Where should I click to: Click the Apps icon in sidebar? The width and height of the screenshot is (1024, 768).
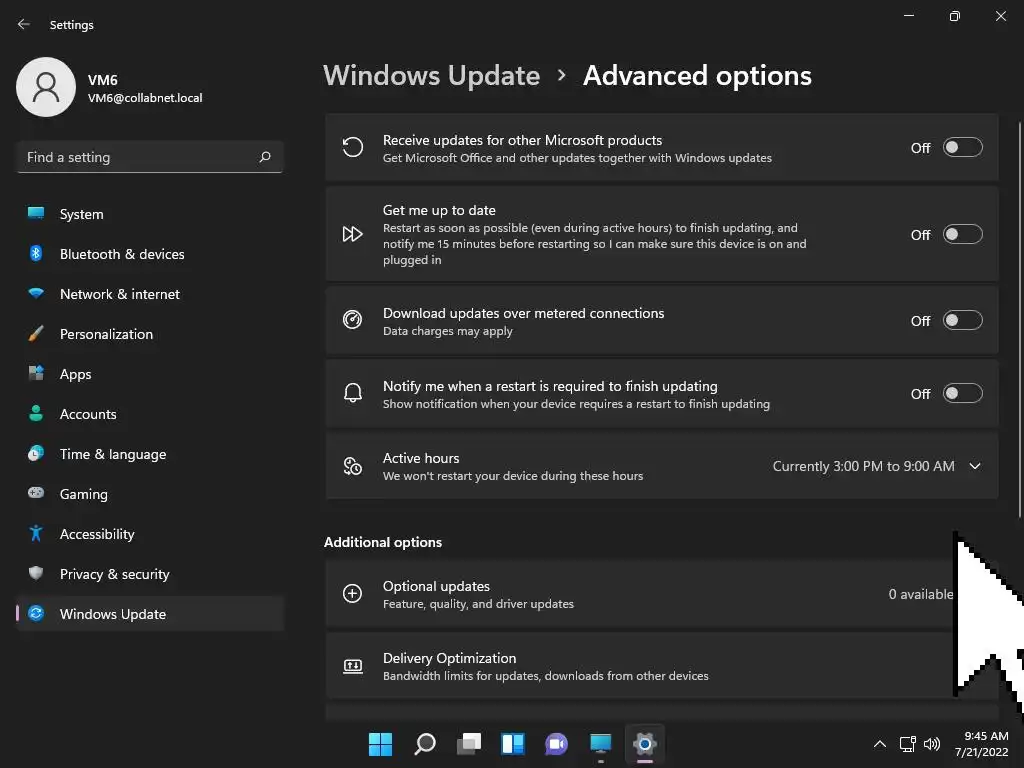36,374
